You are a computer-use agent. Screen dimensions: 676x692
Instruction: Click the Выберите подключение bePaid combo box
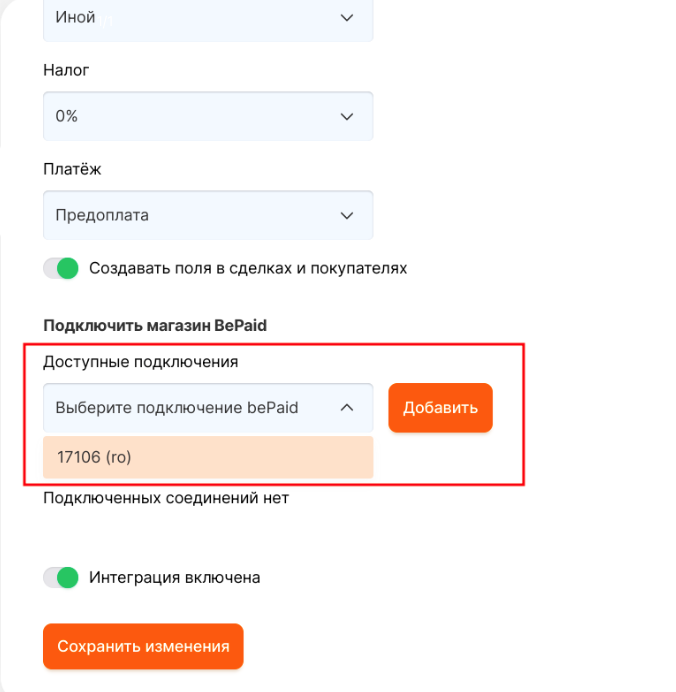(190, 408)
